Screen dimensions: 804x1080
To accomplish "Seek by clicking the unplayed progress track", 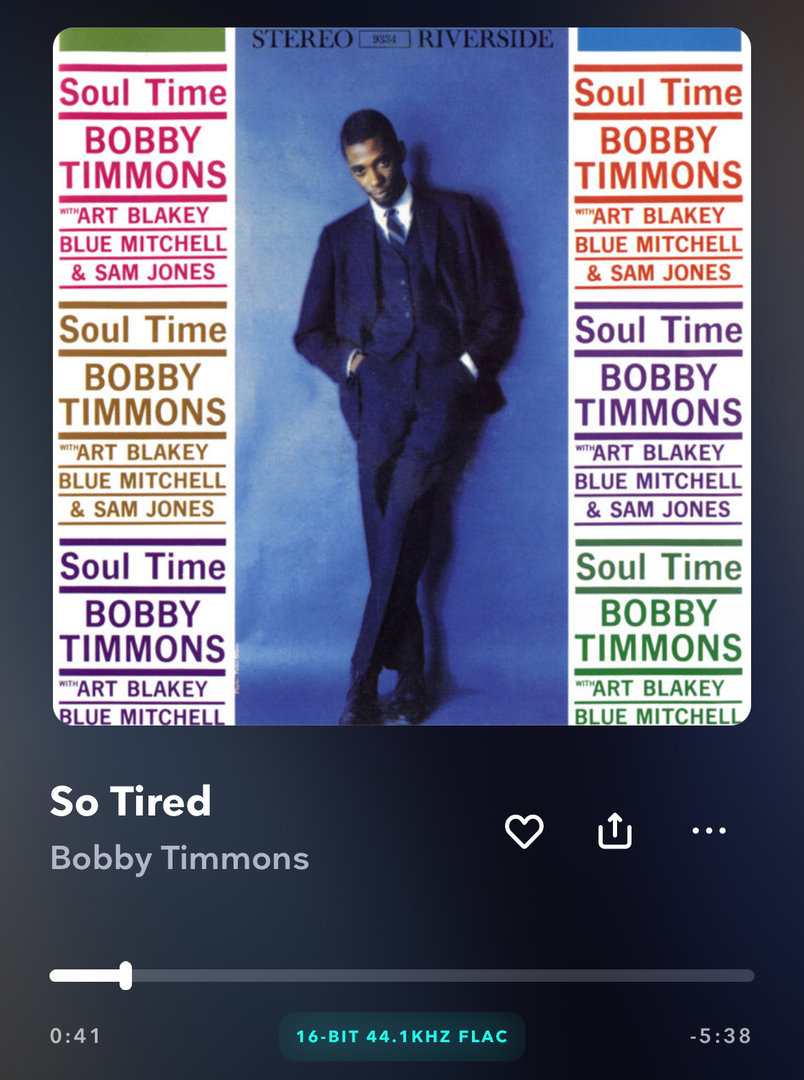I will click(443, 975).
